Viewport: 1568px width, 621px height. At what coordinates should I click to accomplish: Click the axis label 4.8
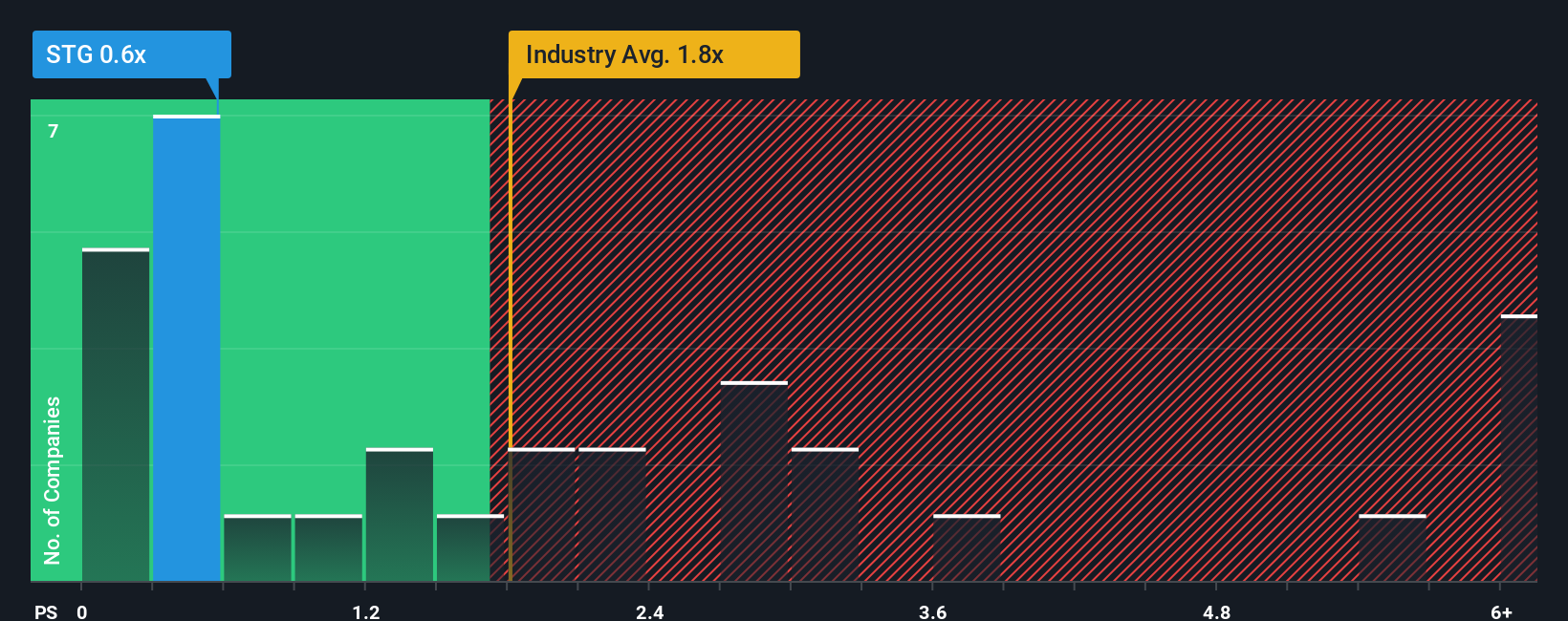tap(1217, 611)
